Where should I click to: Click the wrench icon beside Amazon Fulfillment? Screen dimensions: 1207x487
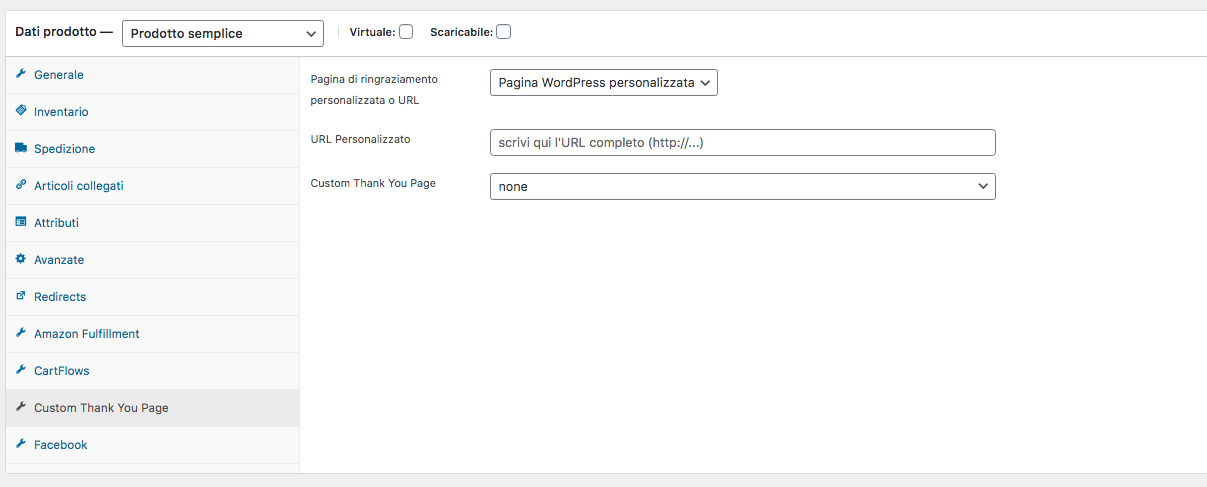point(21,333)
